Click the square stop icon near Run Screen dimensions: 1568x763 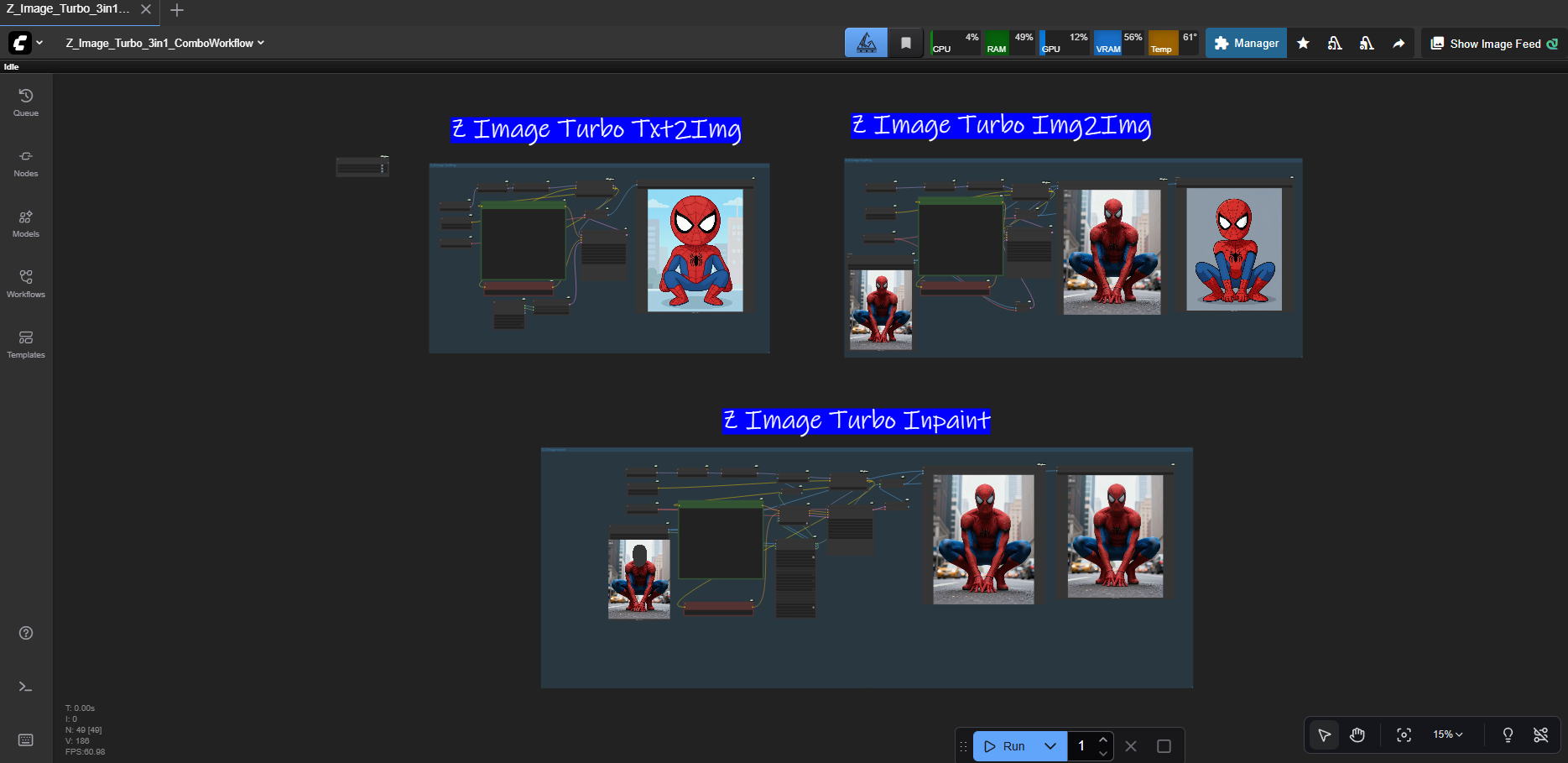(x=1164, y=746)
